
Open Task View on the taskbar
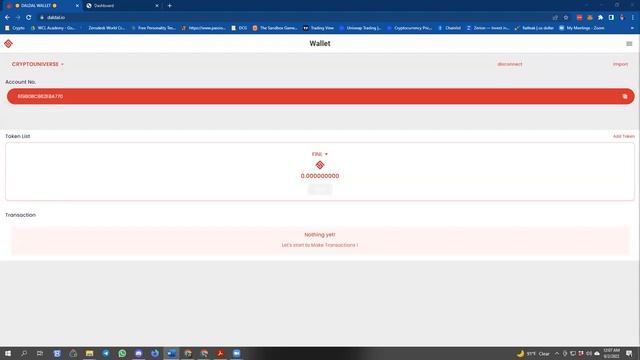(40, 353)
